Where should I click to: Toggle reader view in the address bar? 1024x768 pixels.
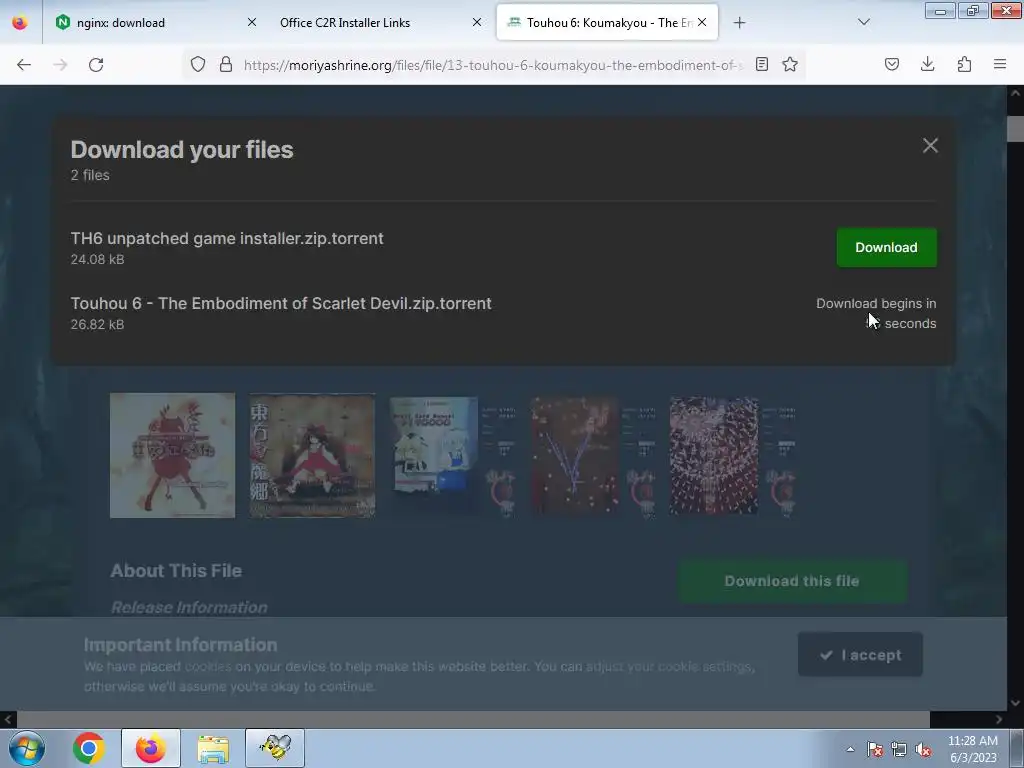[761, 64]
